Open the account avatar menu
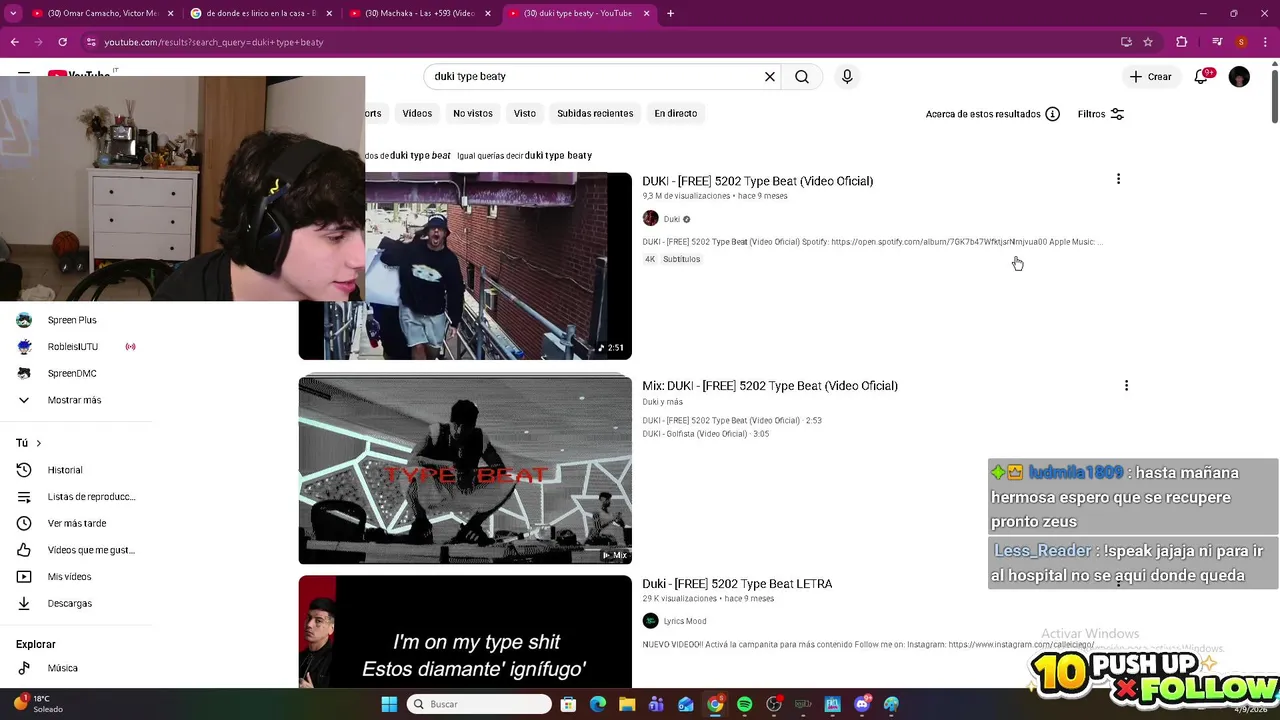The width and height of the screenshot is (1280, 720). (x=1239, y=77)
